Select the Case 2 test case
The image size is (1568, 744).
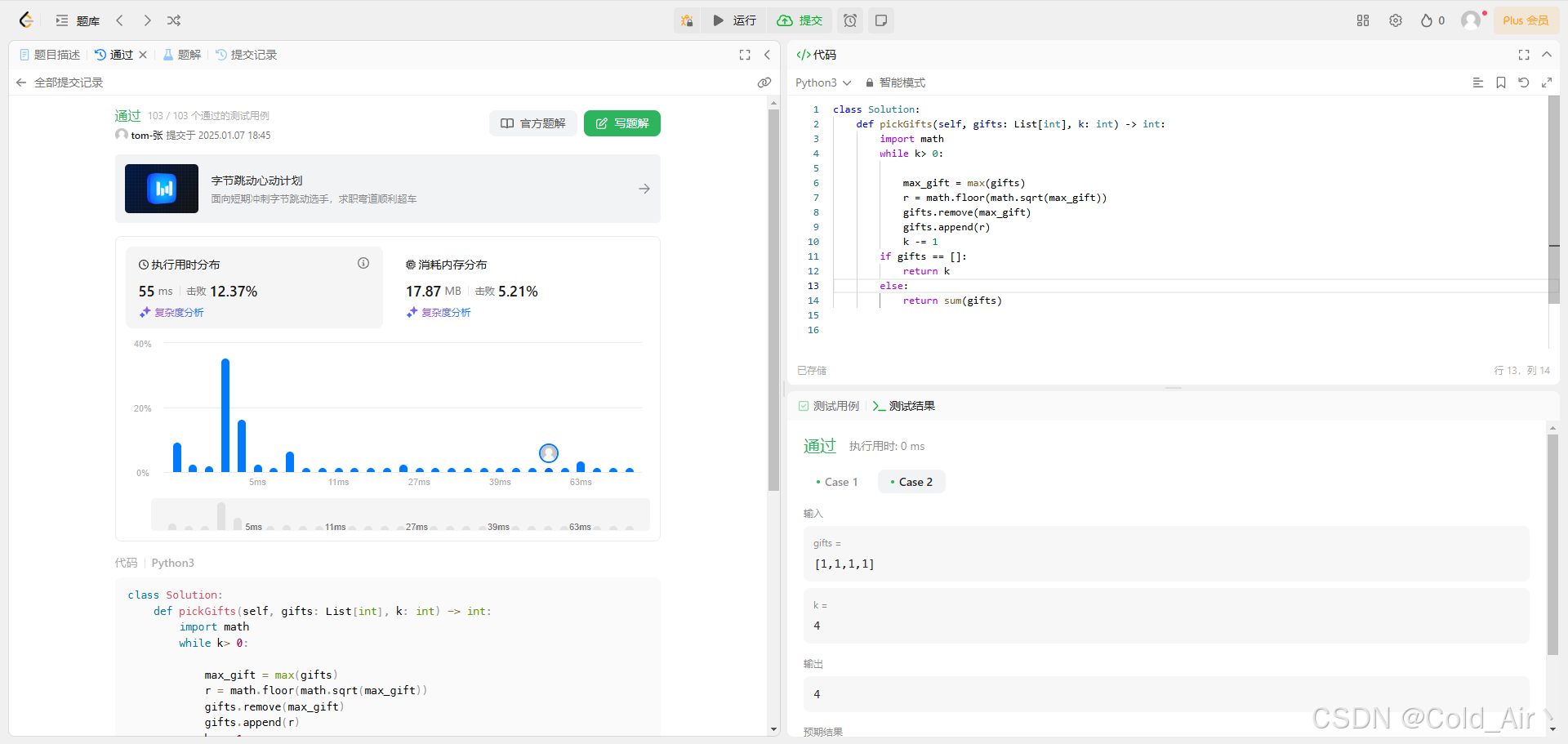pyautogui.click(x=911, y=482)
